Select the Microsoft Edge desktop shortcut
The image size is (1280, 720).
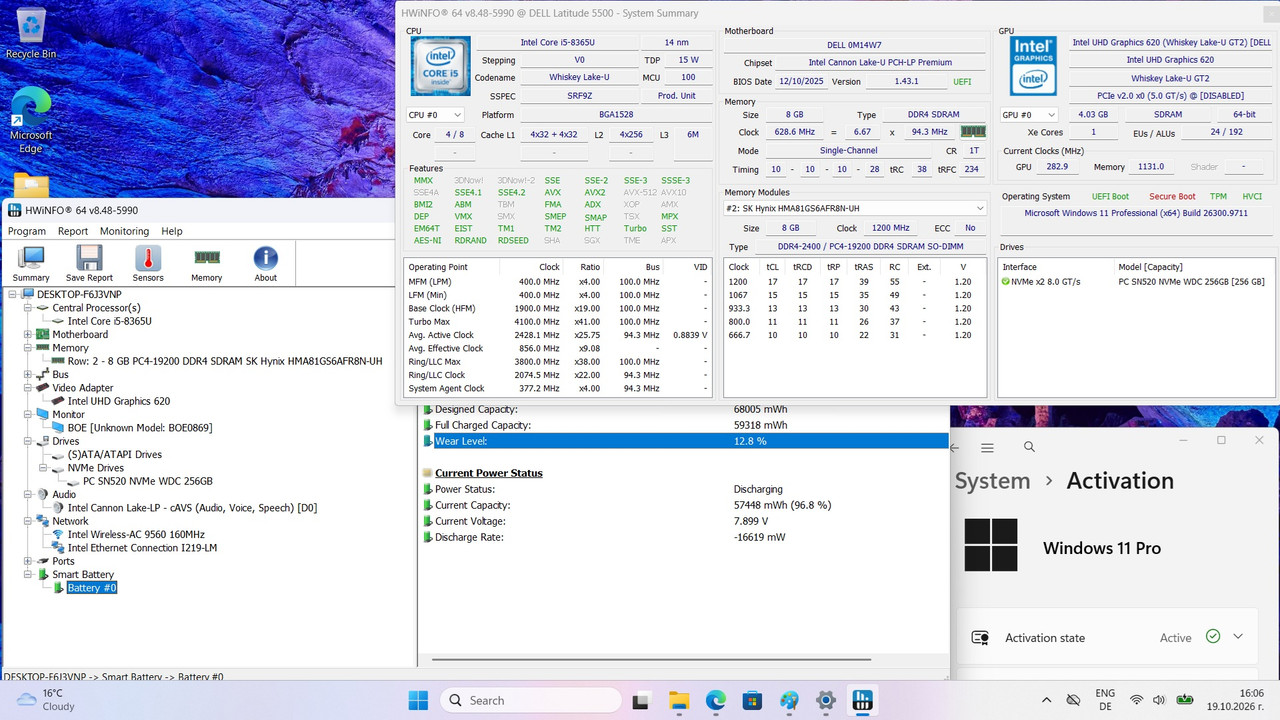pos(31,121)
